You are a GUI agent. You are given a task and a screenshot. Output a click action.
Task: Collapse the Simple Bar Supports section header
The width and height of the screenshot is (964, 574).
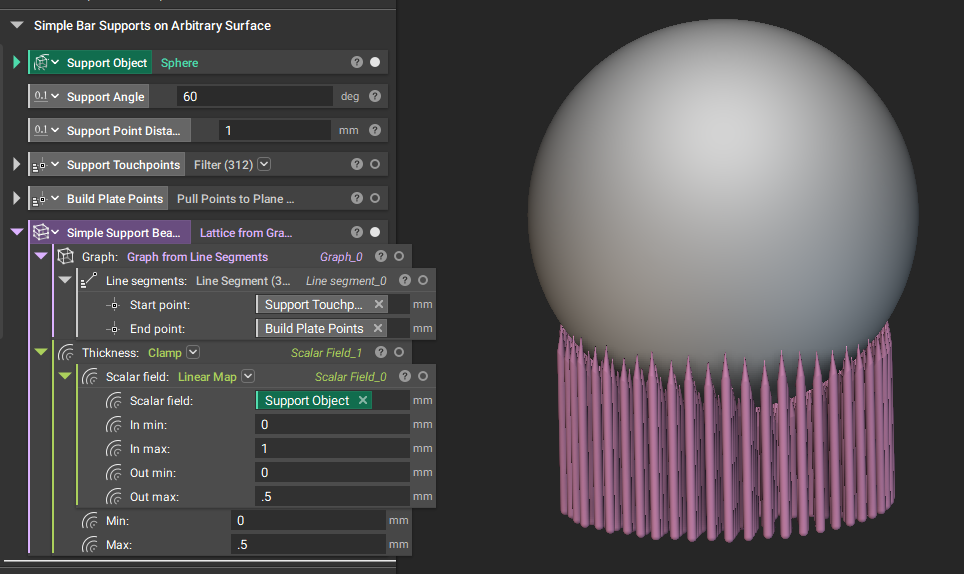point(17,25)
